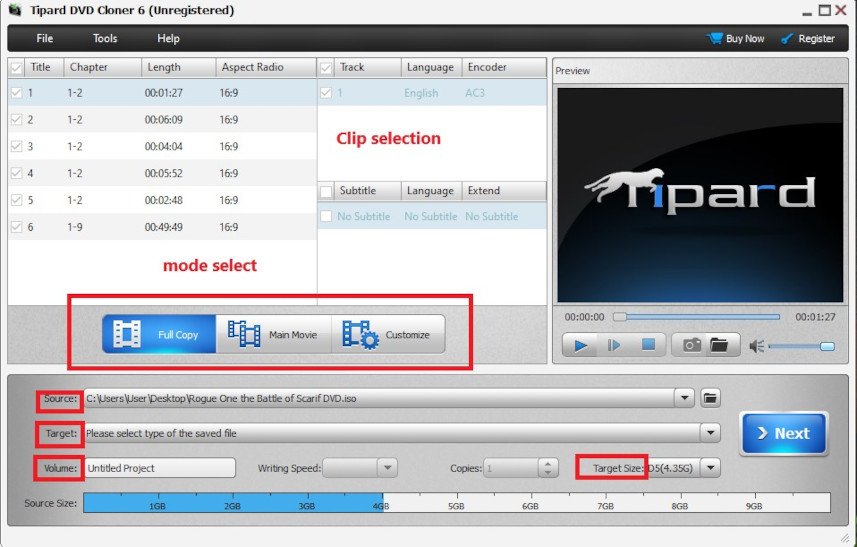This screenshot has height=547, width=857.
Task: Click the Buy Now cart icon
Action: point(715,38)
